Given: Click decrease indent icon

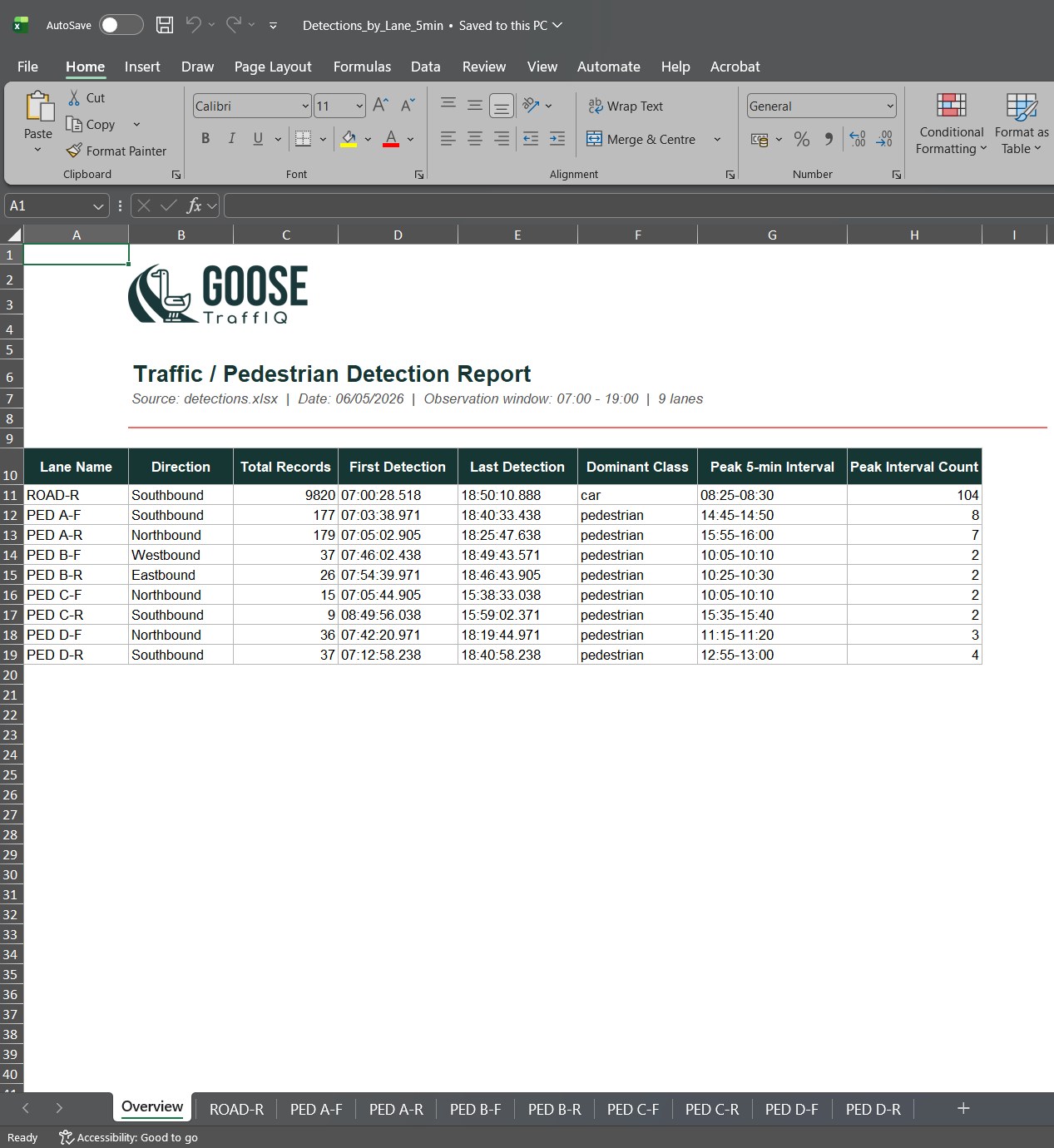Looking at the screenshot, I should click(x=531, y=139).
